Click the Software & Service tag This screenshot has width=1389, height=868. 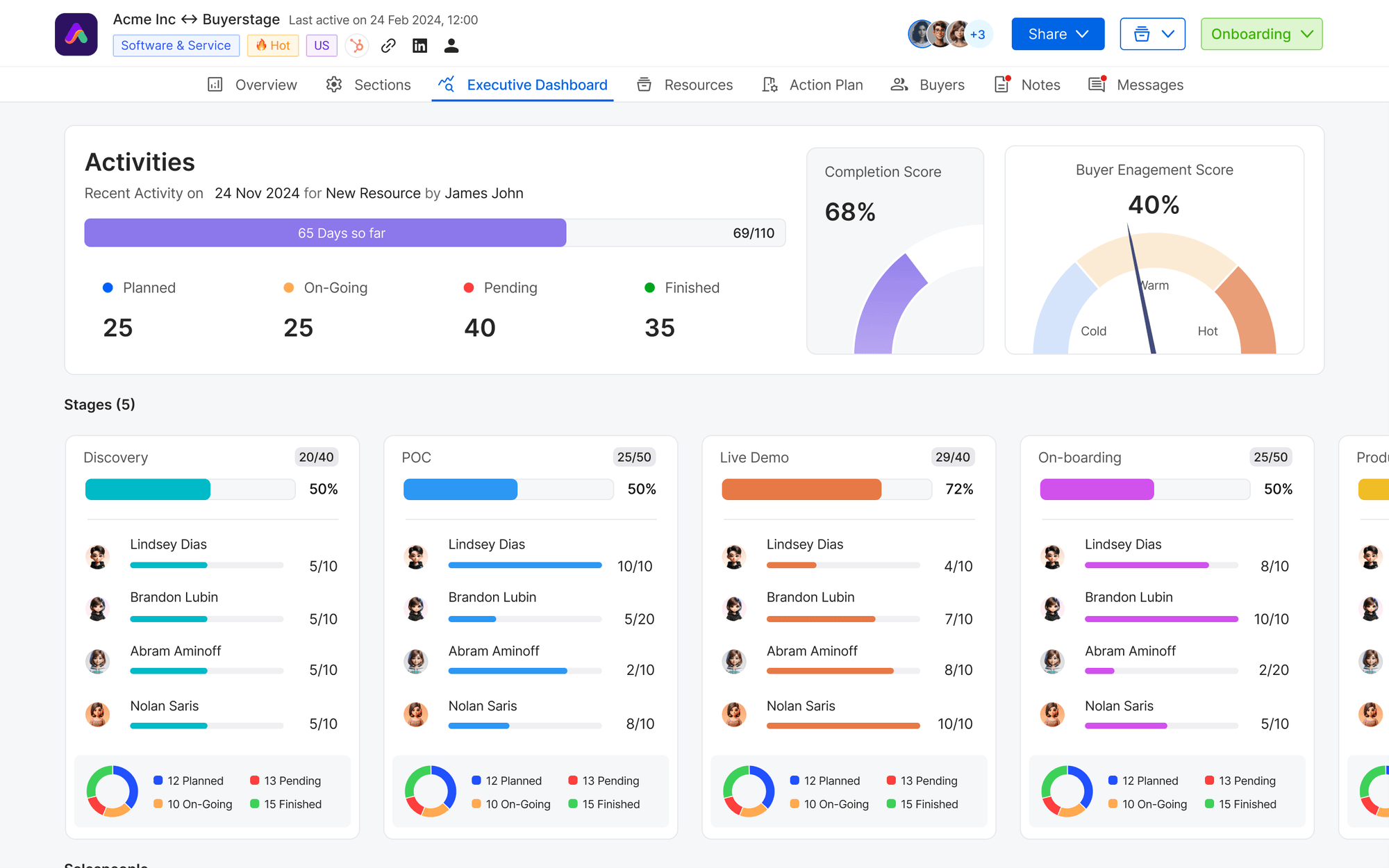pos(176,46)
